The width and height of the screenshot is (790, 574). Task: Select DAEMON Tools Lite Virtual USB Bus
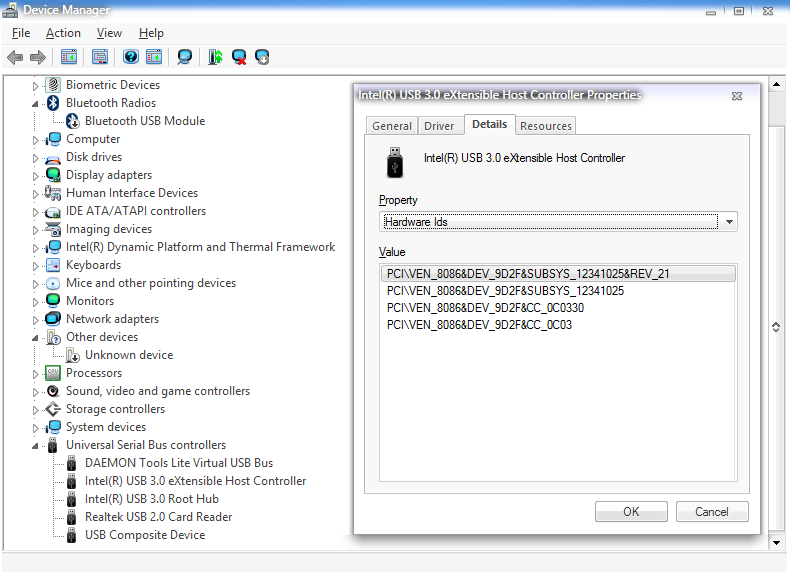[x=179, y=463]
